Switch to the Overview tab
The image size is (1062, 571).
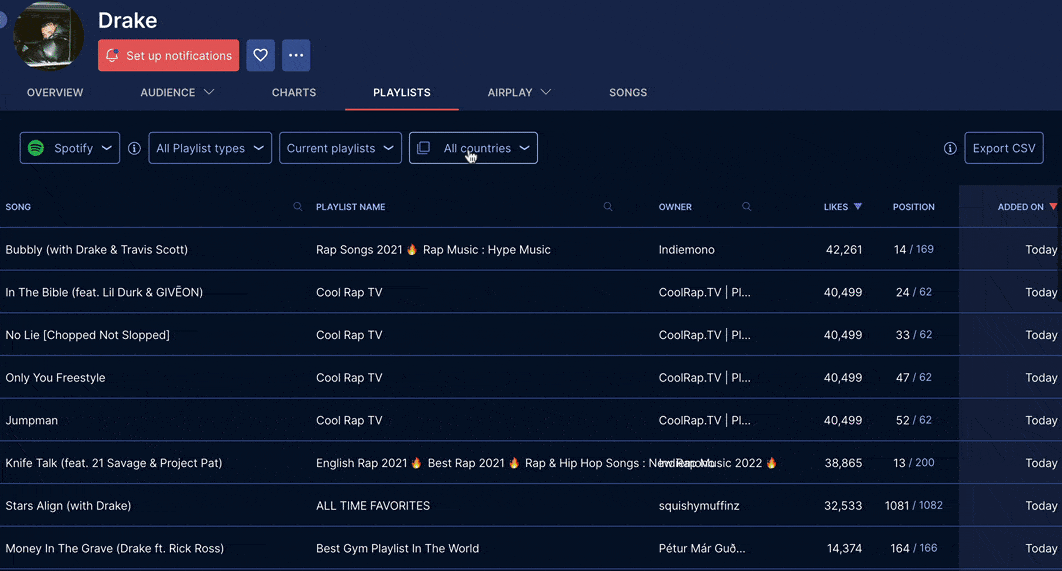[55, 93]
